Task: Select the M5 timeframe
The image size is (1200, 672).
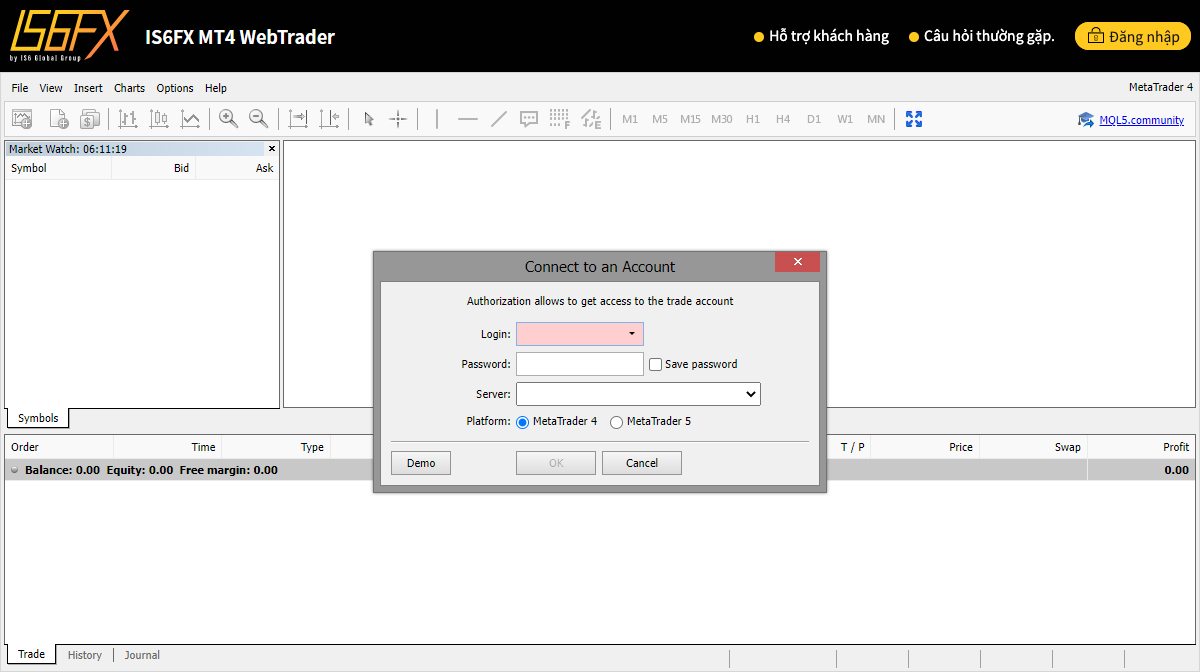Action: click(660, 119)
